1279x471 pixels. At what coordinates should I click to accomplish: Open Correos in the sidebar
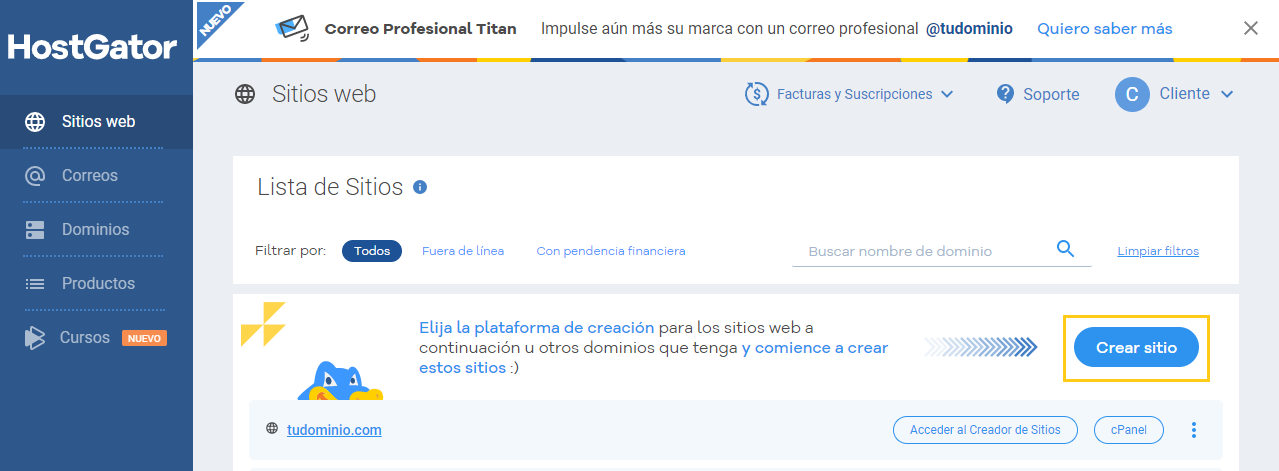(x=97, y=176)
